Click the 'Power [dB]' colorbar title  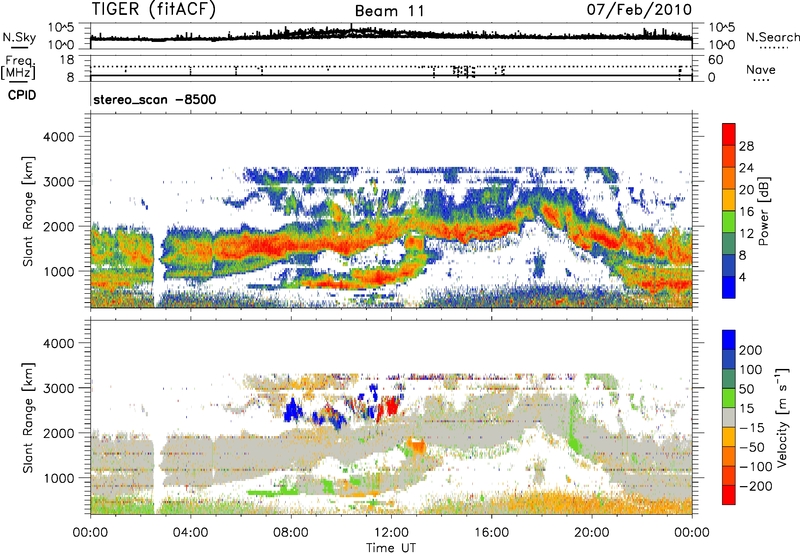764,211
